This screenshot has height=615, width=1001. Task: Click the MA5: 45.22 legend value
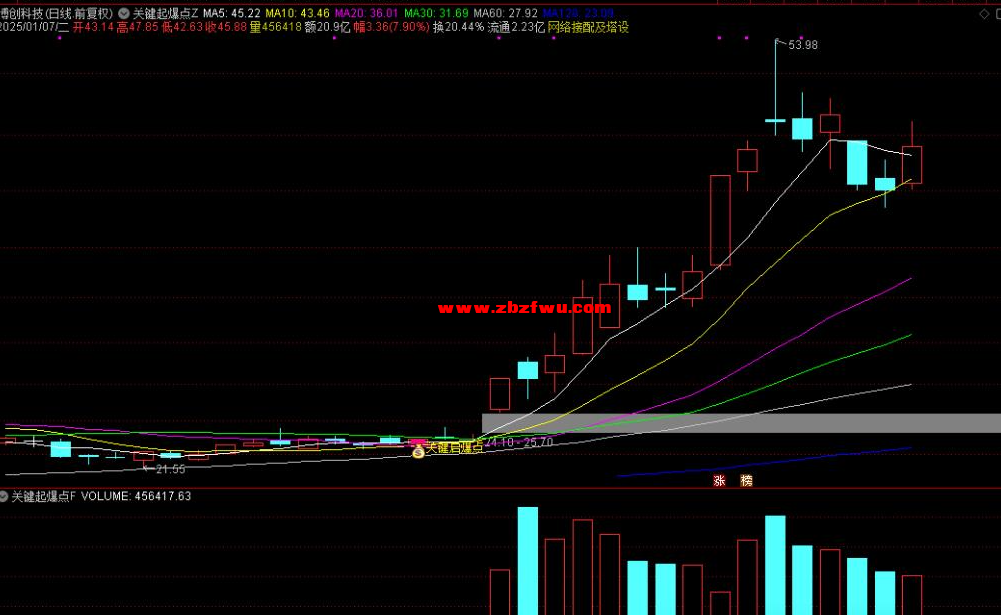point(232,13)
